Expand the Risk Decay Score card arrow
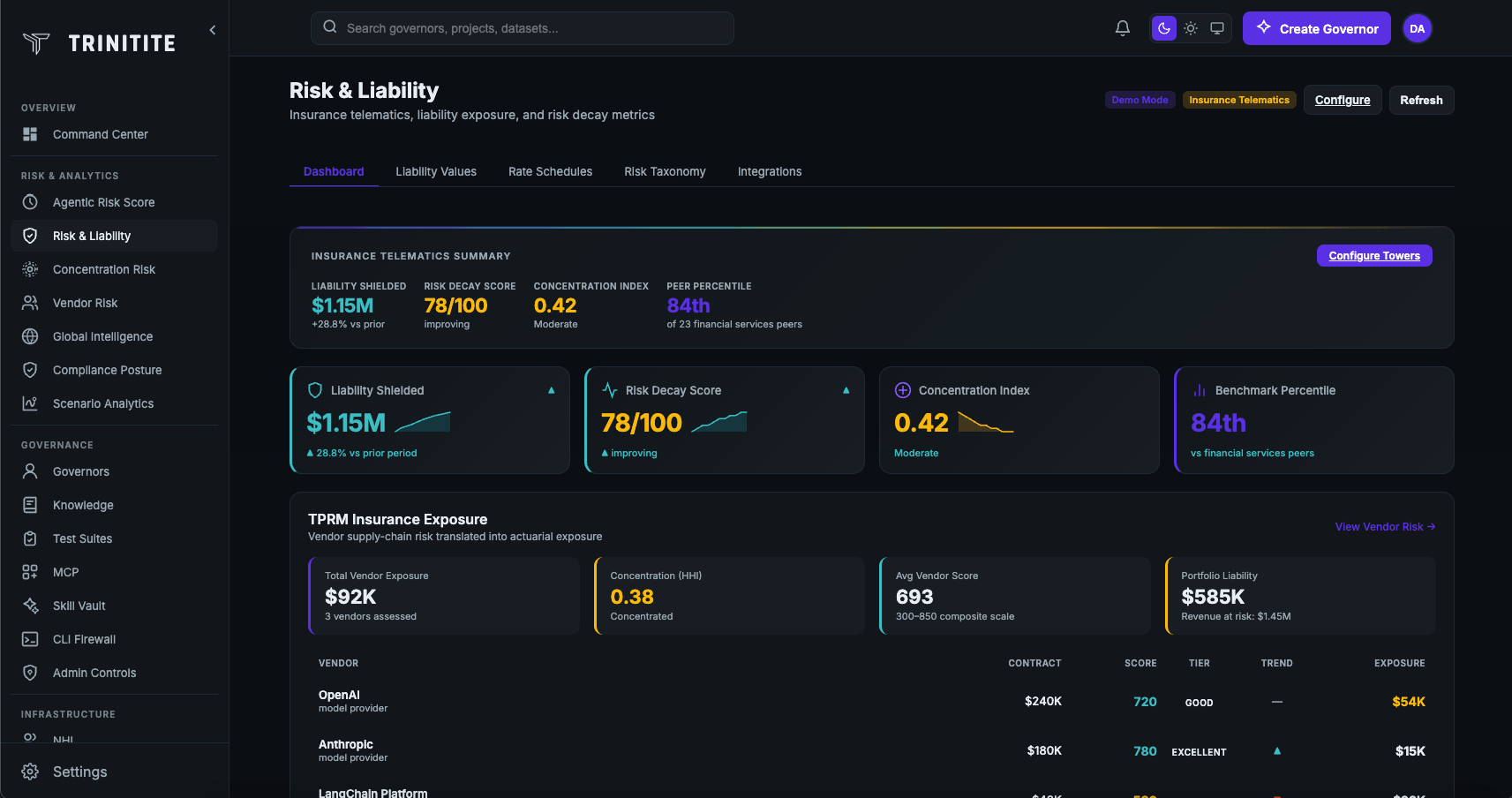 point(846,390)
